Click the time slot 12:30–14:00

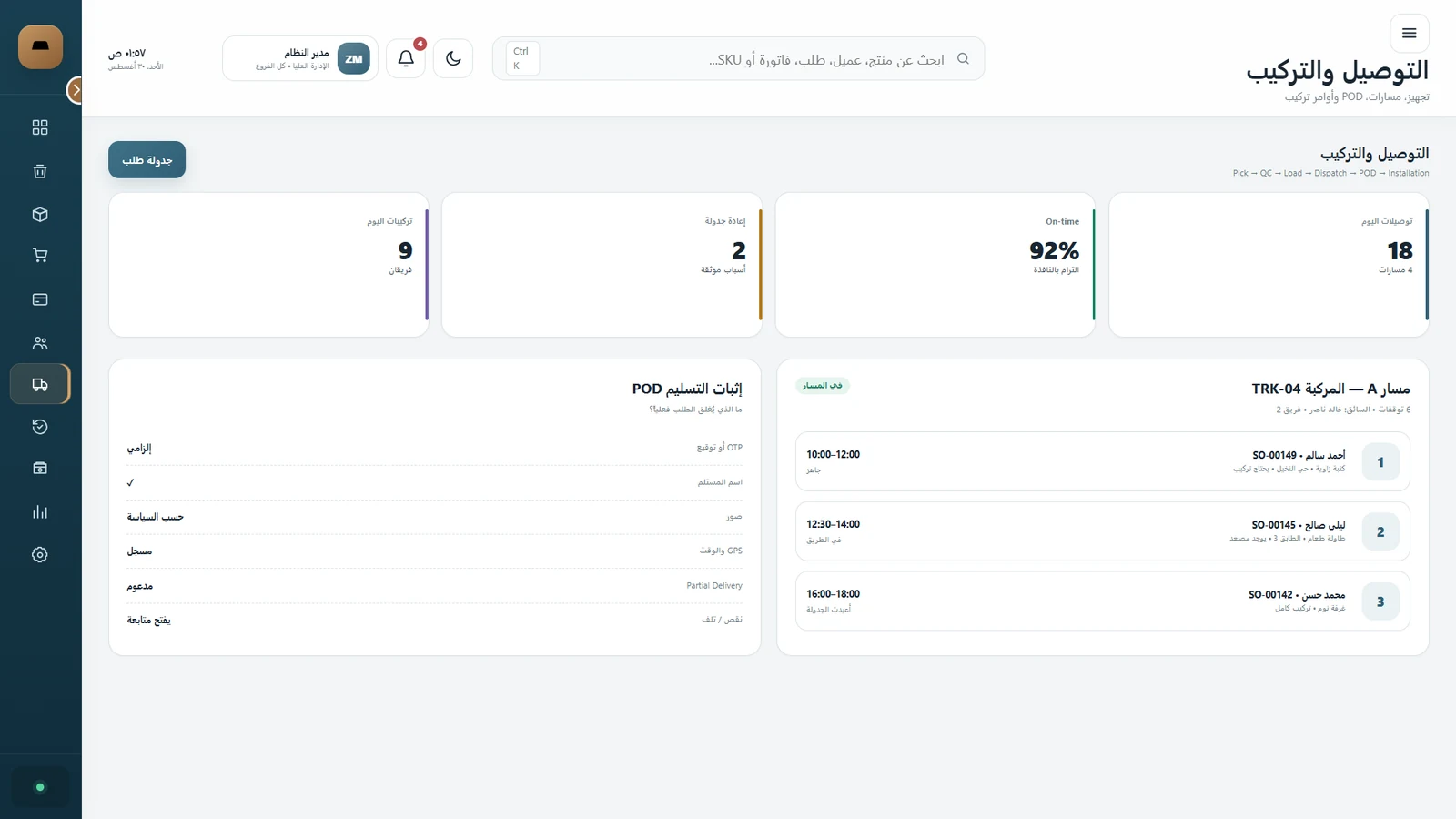(833, 524)
